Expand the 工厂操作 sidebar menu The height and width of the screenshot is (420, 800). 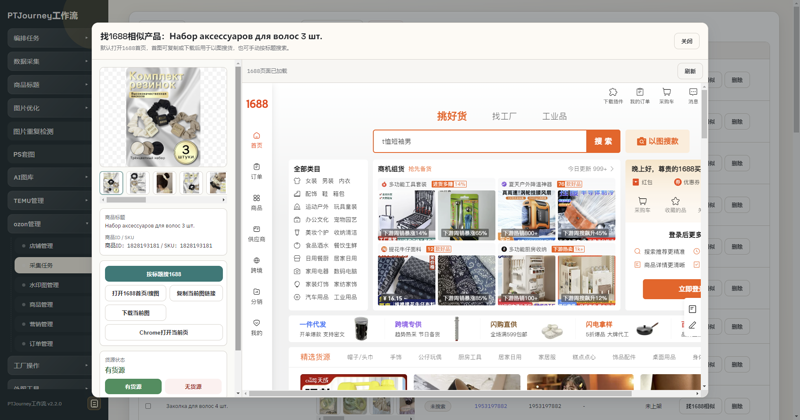point(49,365)
